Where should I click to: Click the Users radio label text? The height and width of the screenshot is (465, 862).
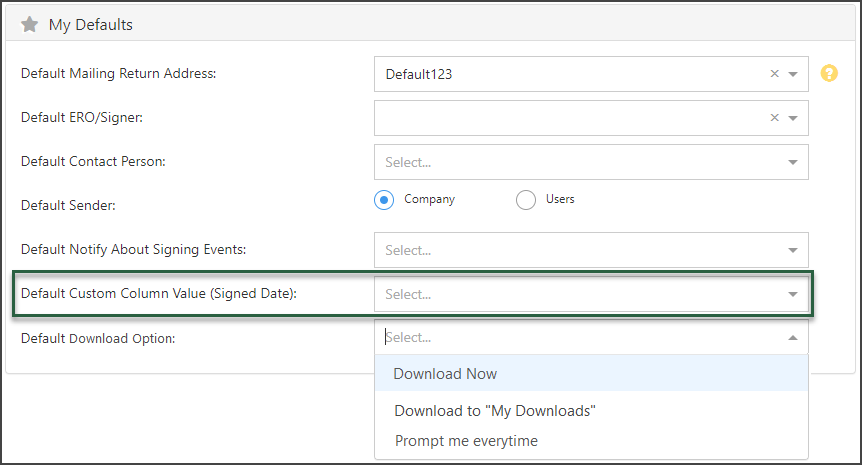(560, 199)
